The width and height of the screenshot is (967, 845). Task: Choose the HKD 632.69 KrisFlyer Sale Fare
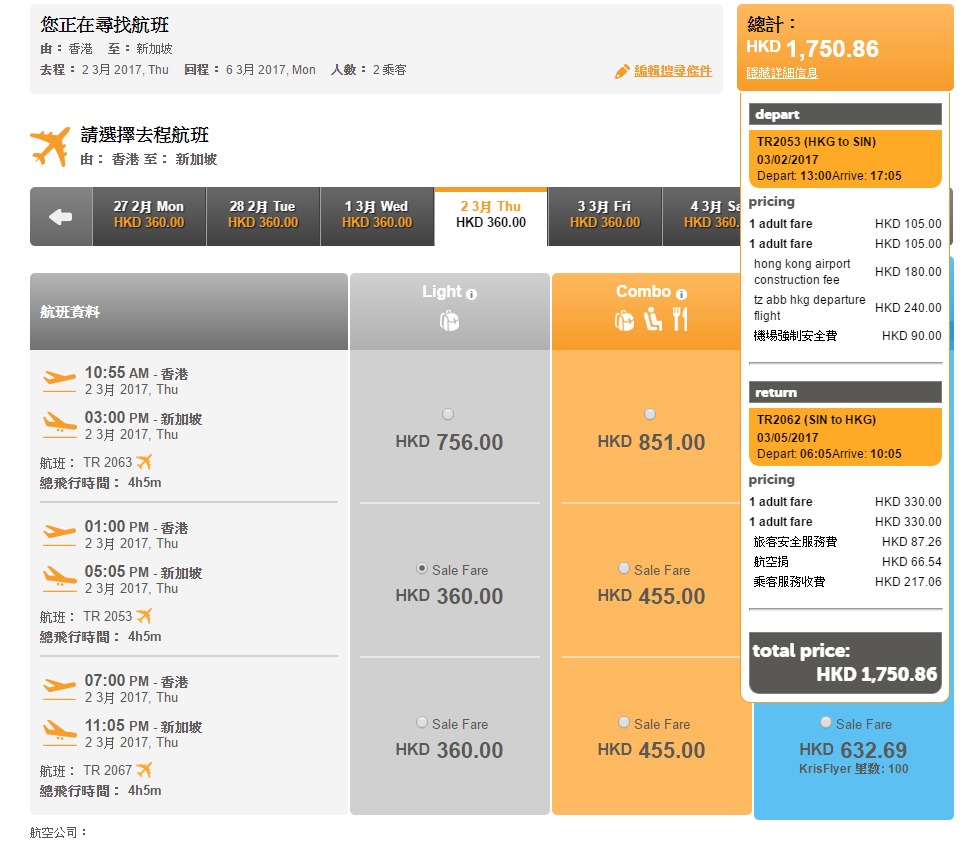coord(826,722)
